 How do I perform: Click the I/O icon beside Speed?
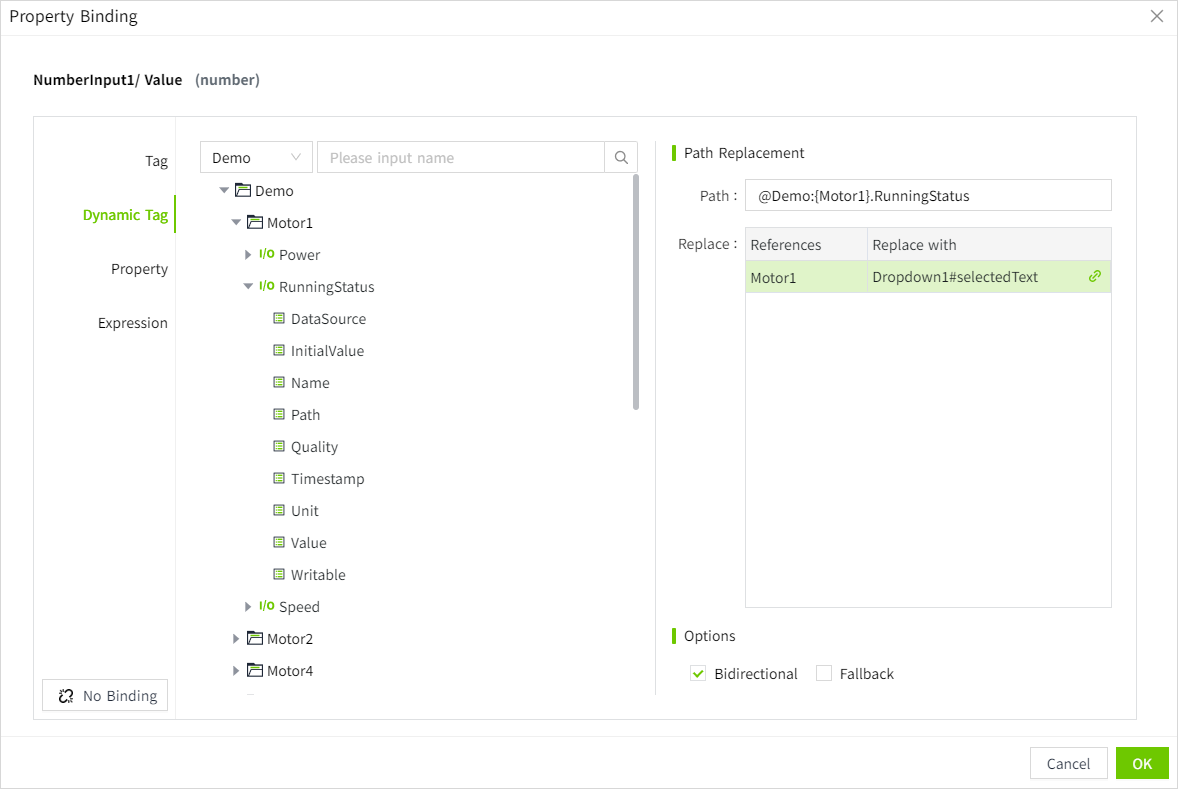click(266, 607)
